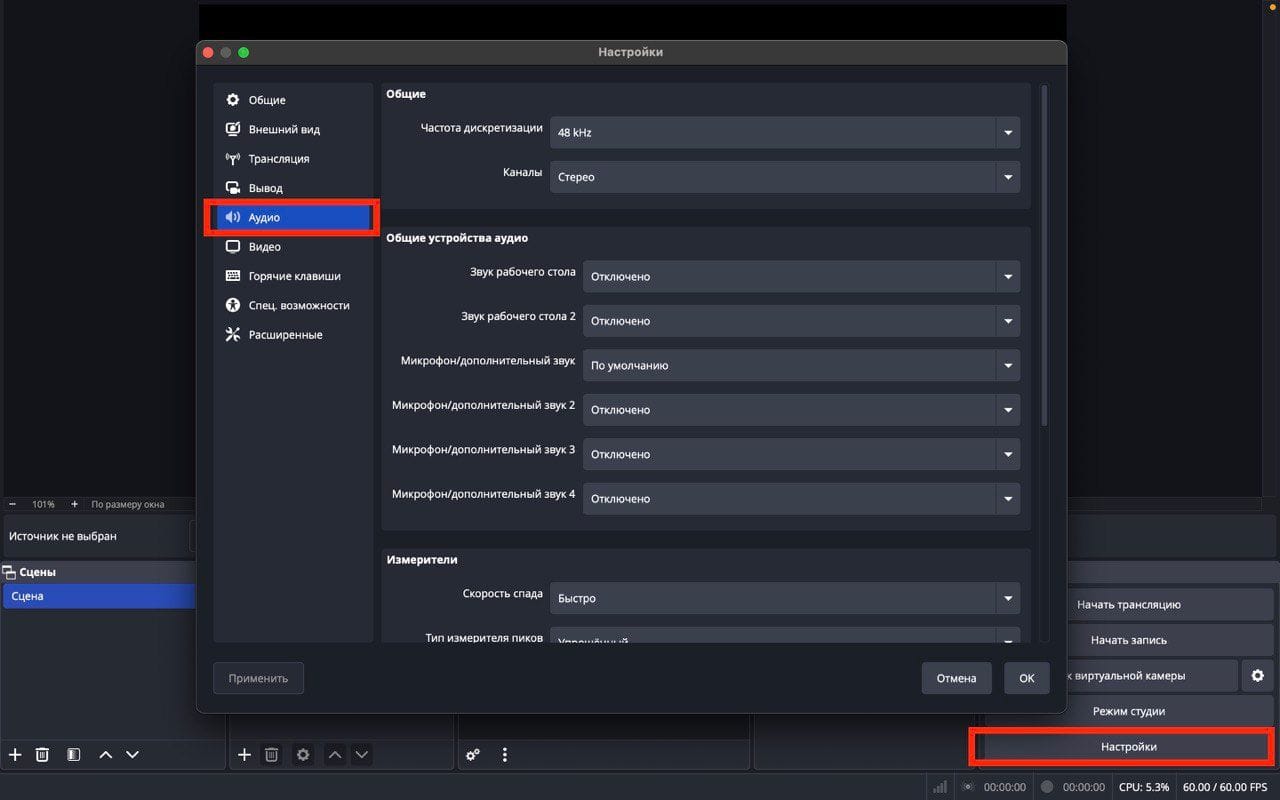Open audio mixer three-dot menu
The width and height of the screenshot is (1280, 800).
click(505, 755)
